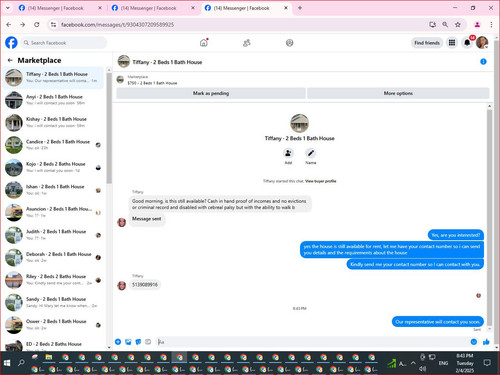
Task: Open the Windows Start menu
Action: tap(7, 363)
